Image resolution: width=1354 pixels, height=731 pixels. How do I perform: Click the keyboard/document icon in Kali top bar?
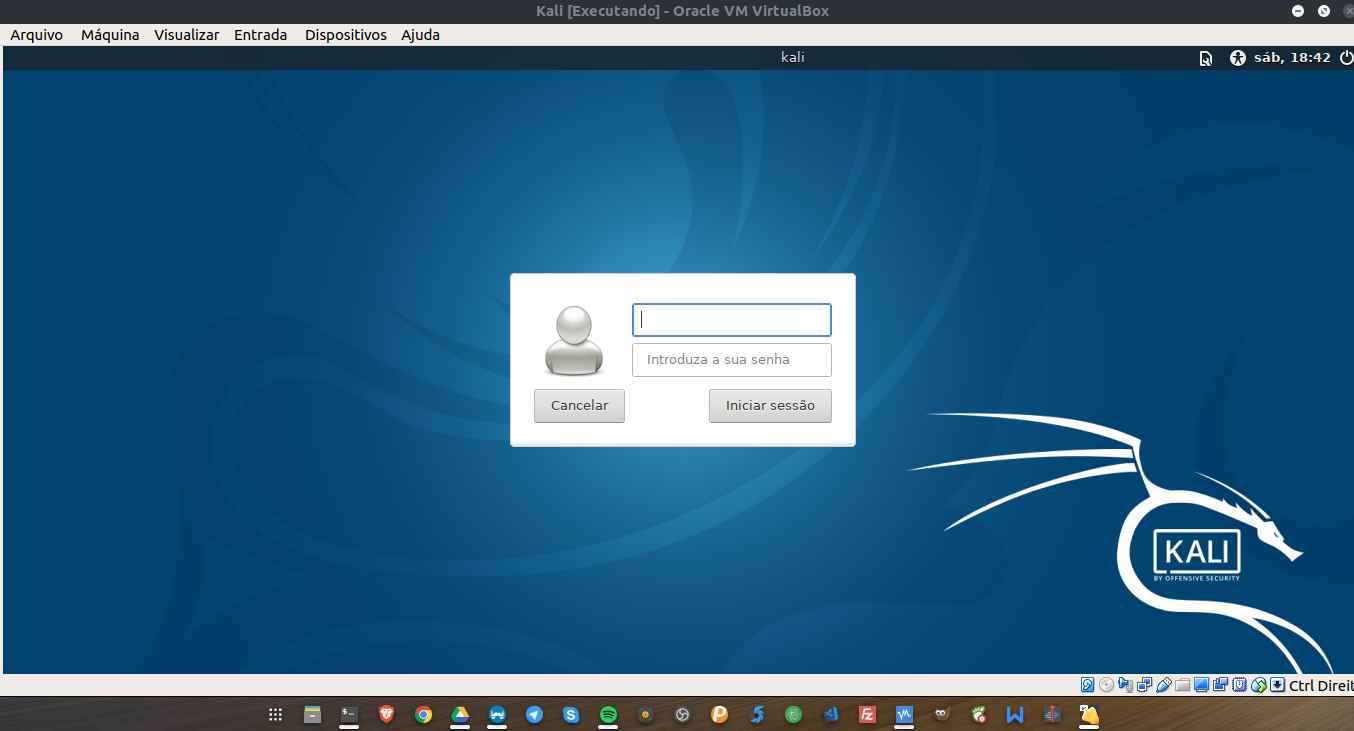coord(1206,58)
